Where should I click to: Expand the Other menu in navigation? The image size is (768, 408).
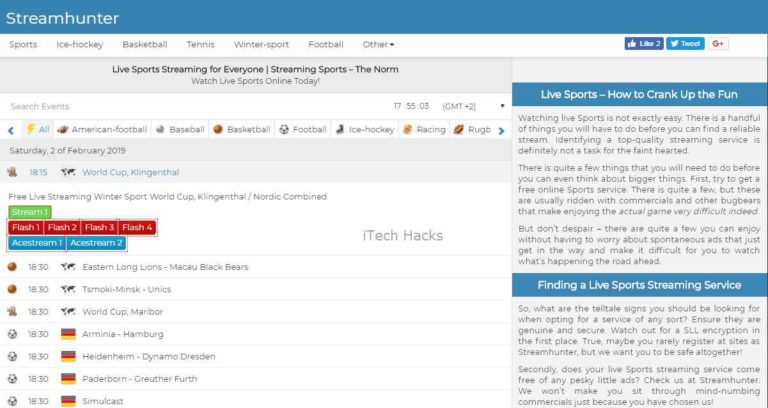click(x=378, y=44)
